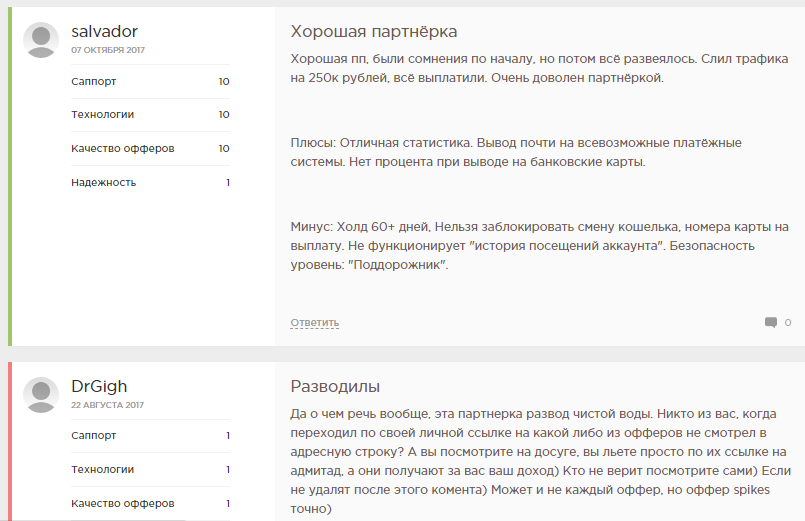Screen dimensions: 805x521
Task: Click DrGigh's Технологии rating row
Action: click(x=150, y=469)
